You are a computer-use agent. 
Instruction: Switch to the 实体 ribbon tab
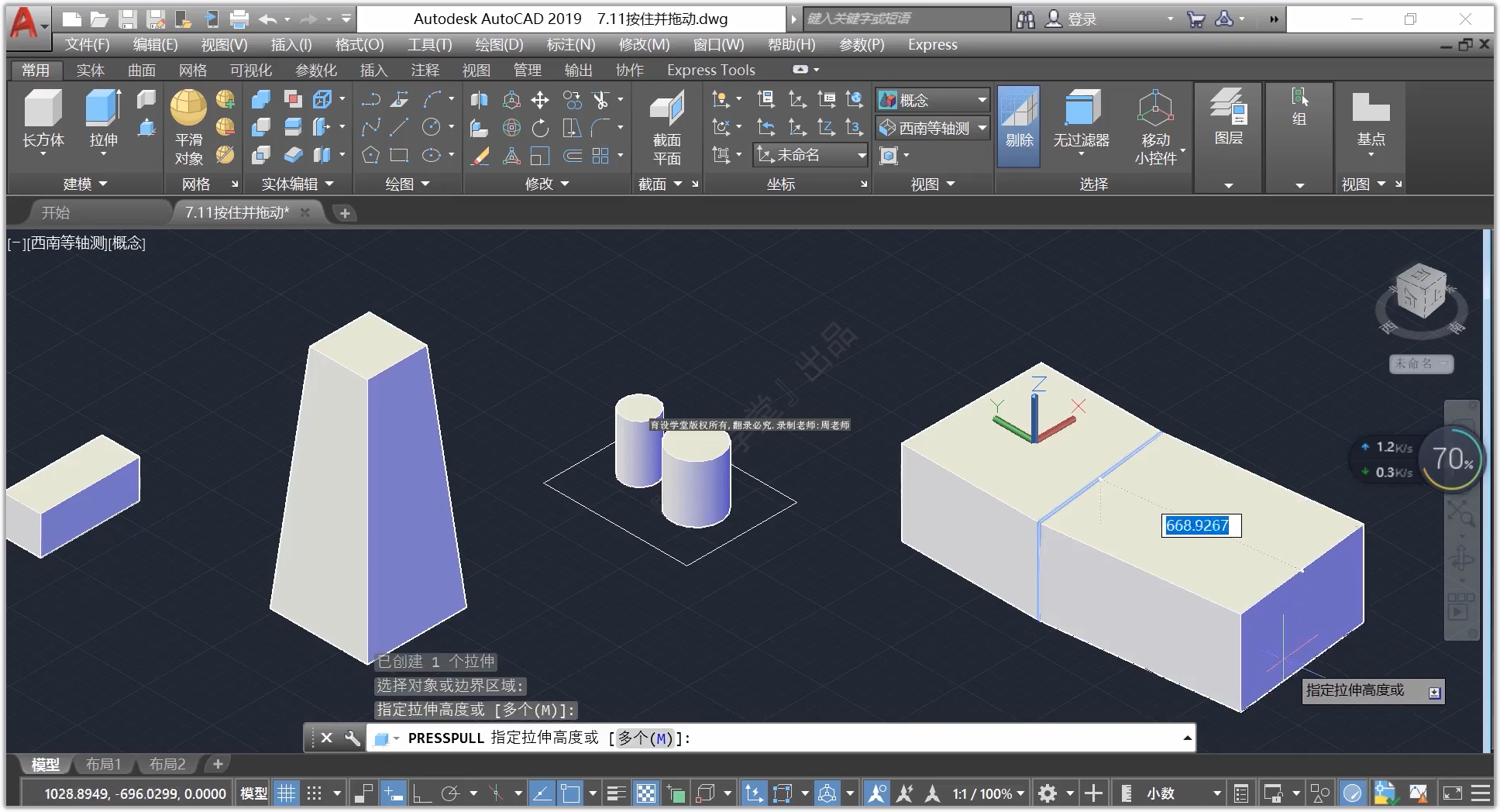(x=90, y=70)
